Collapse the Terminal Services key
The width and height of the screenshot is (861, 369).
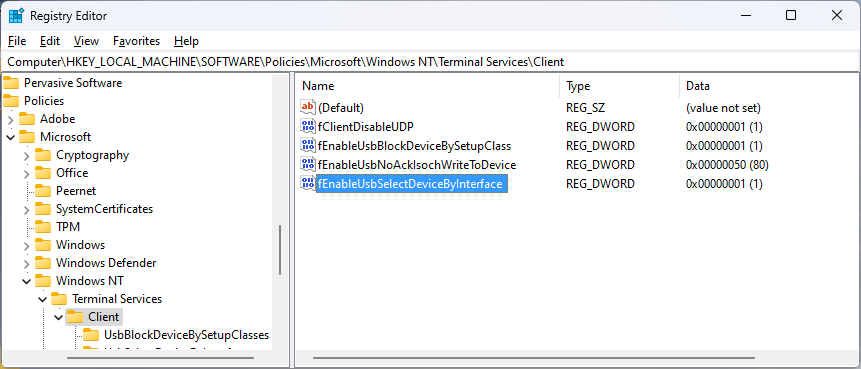click(43, 299)
